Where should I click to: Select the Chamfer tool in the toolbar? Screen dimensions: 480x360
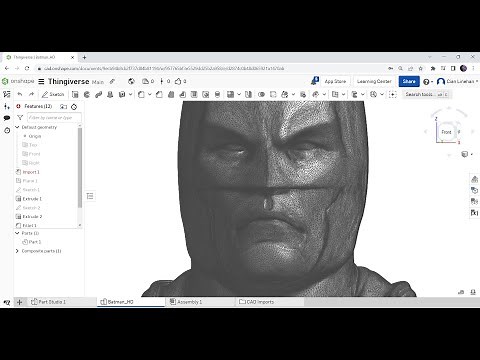(159, 95)
